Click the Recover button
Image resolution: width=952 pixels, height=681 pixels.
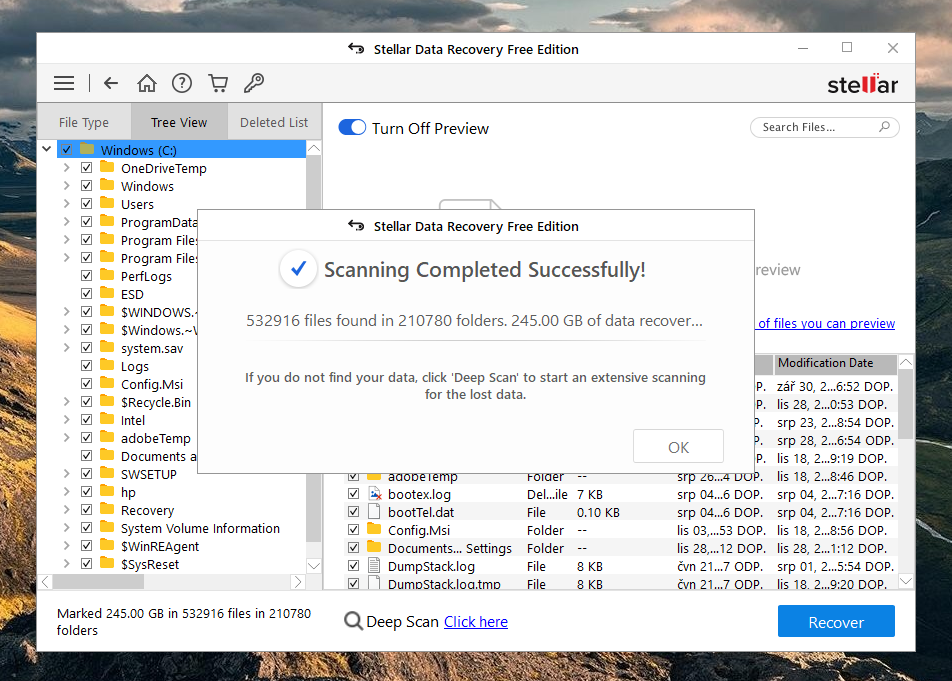pos(836,622)
